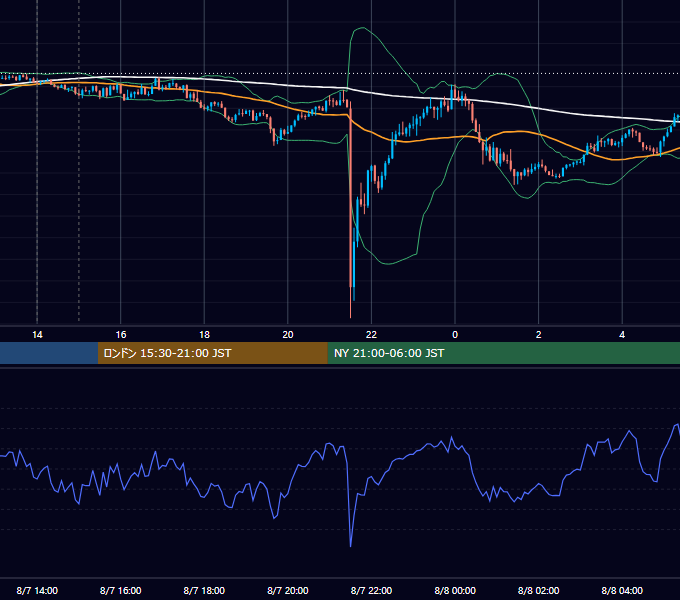Click the oscillator's sharp lowest dip point
This screenshot has height=600, width=680.
(x=350, y=545)
